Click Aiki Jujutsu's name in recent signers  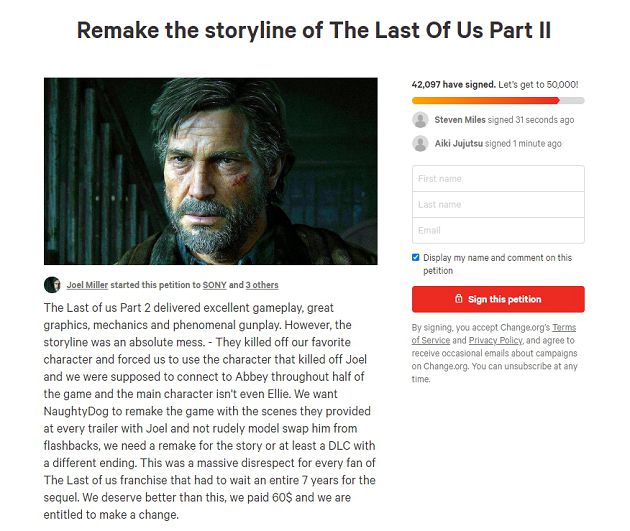pyautogui.click(x=458, y=143)
